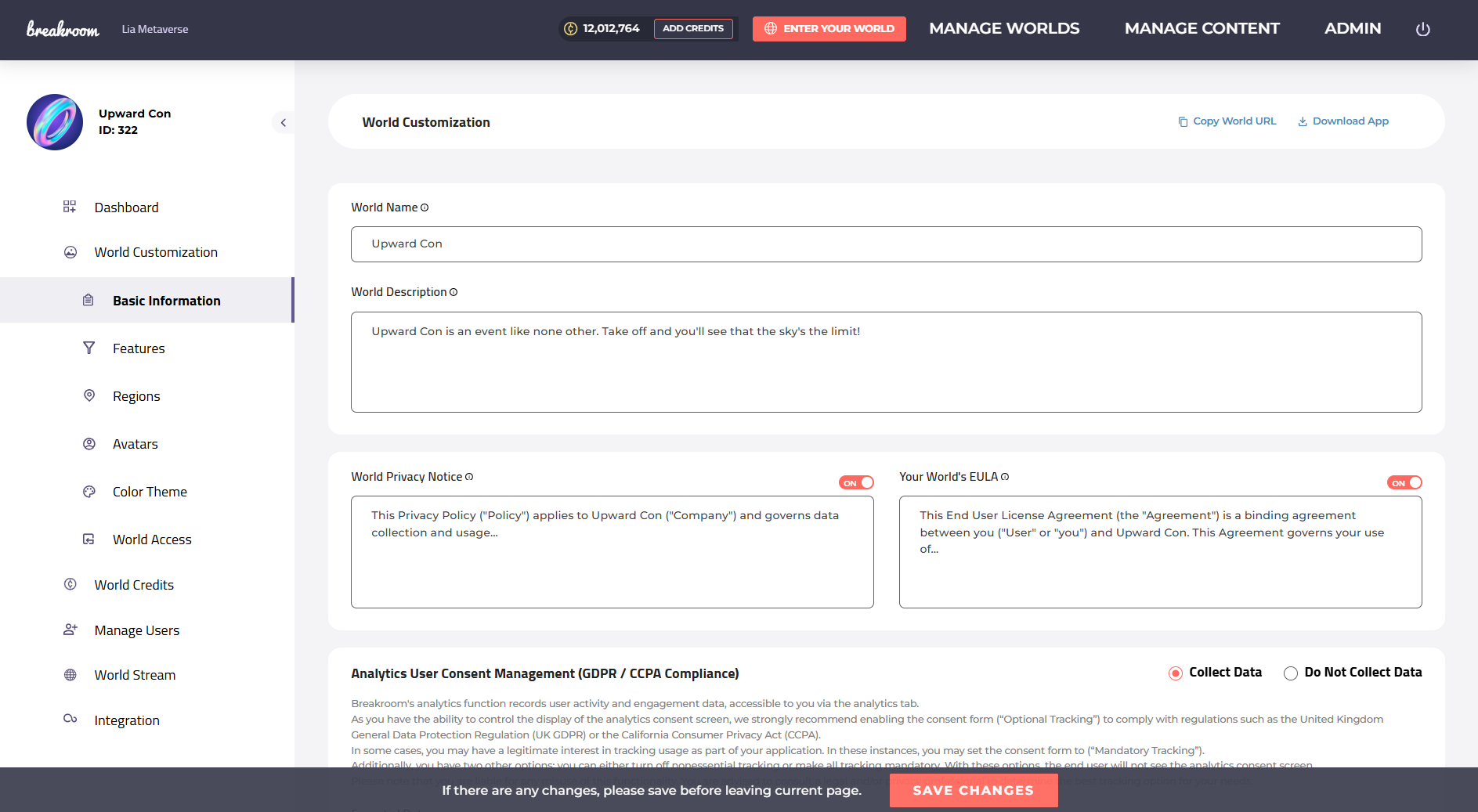Click the World Customization sidebar icon
Image resolution: width=1478 pixels, height=812 pixels.
[70, 252]
